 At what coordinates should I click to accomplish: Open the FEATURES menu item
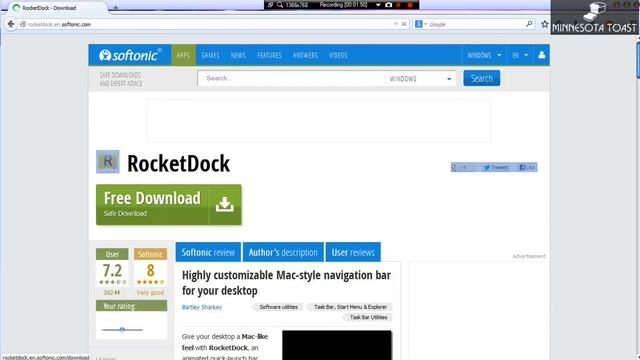tap(269, 55)
